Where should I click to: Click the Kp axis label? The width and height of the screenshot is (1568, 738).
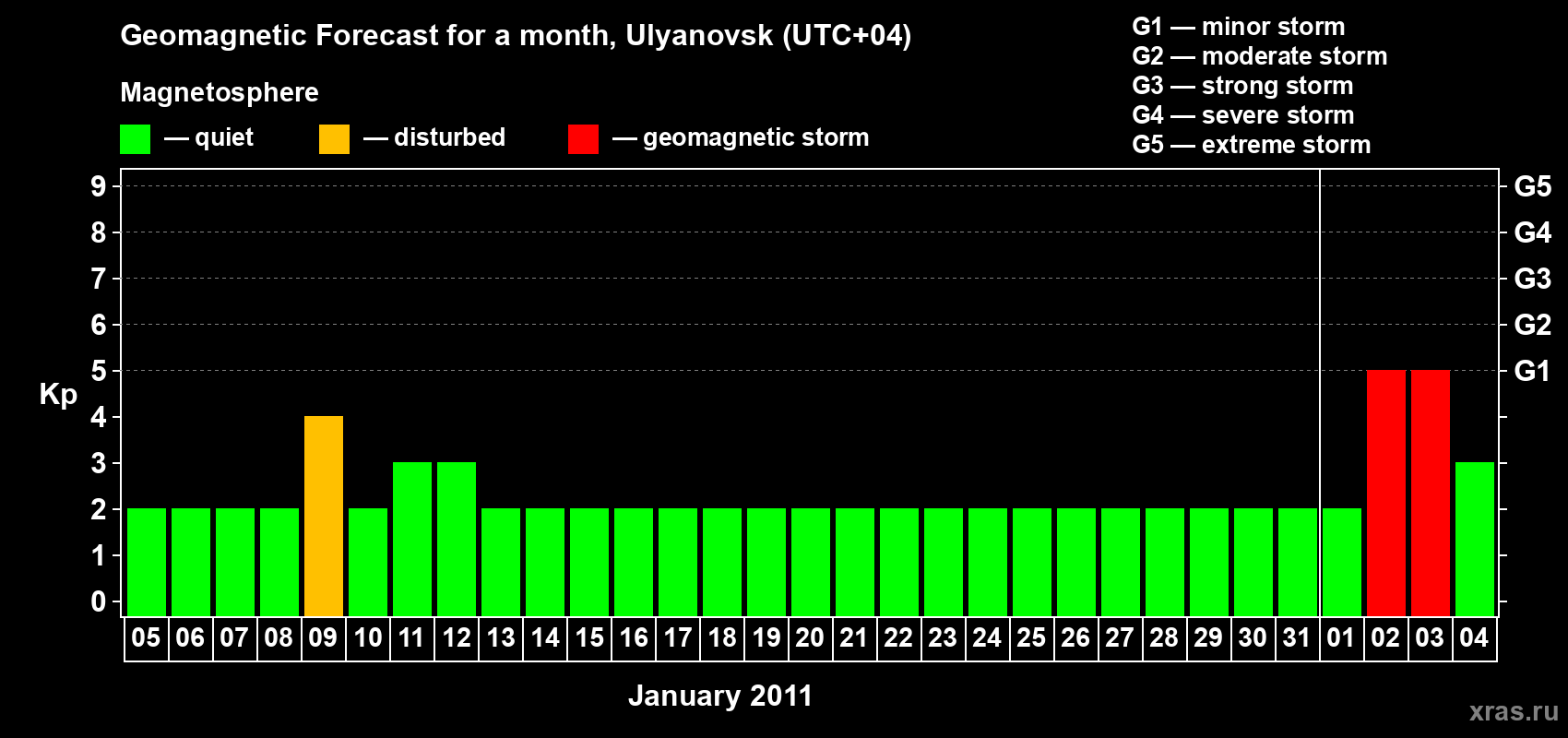click(x=58, y=395)
